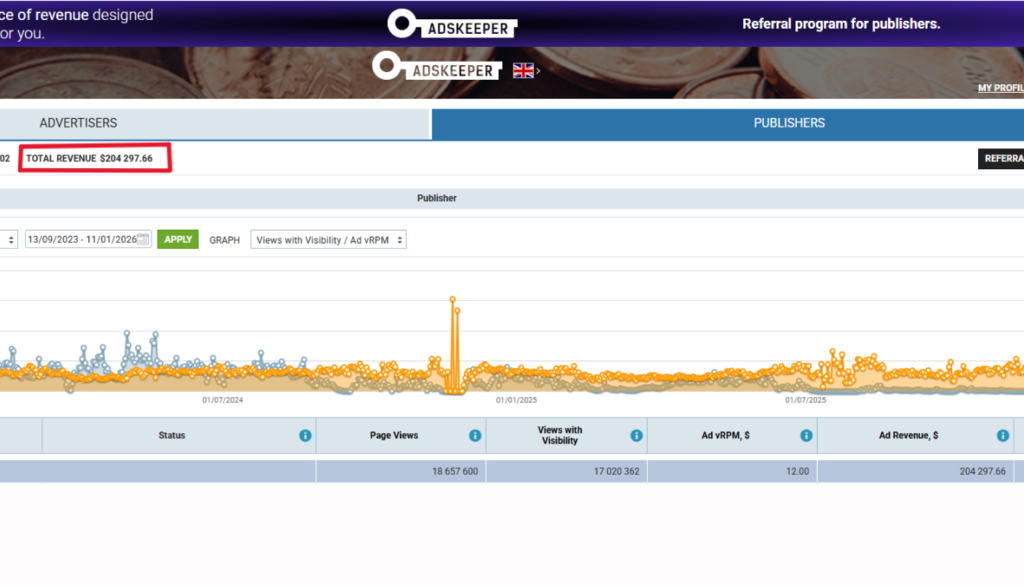Select the PUBLISHERS tab
The width and height of the screenshot is (1024, 585).
788,123
